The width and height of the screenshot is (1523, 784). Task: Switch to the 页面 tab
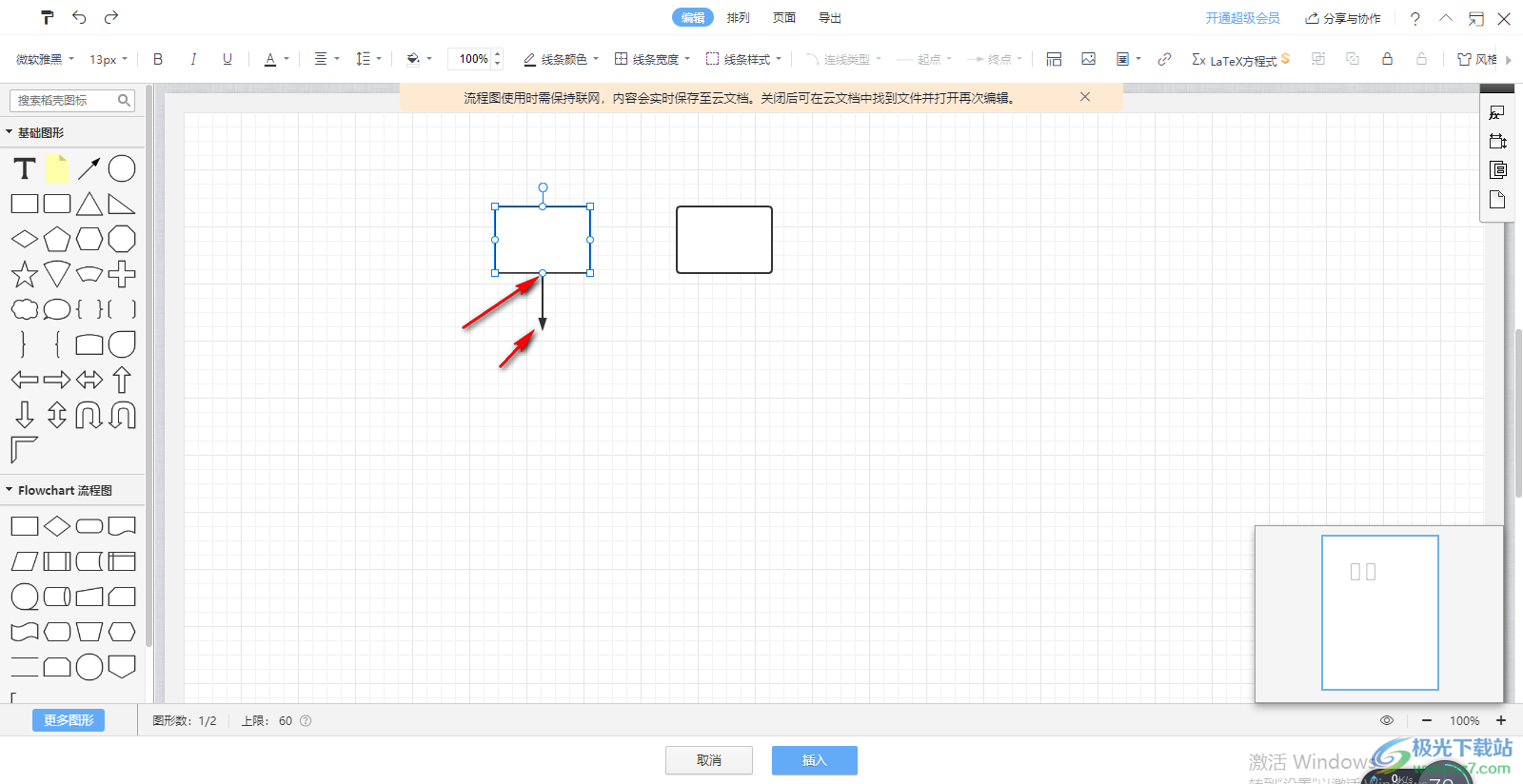coord(784,17)
